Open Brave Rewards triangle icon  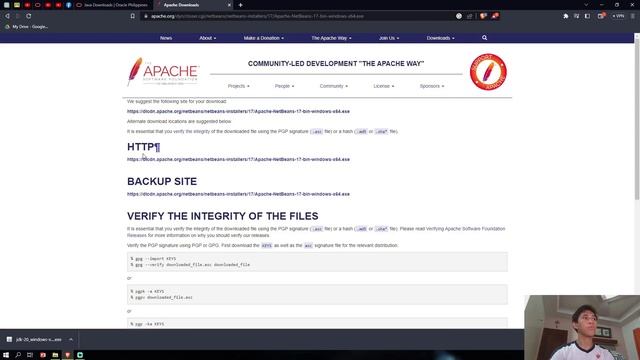pyautogui.click(x=495, y=16)
